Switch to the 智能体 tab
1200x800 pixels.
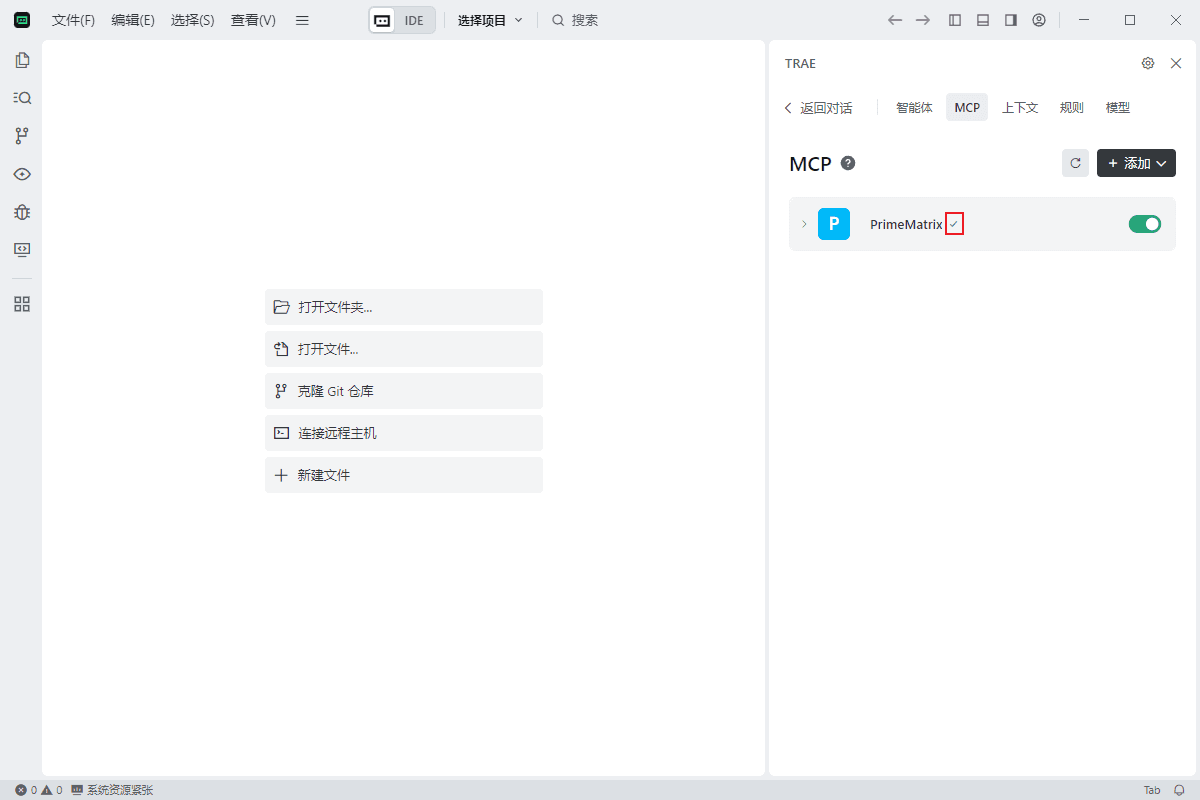click(914, 107)
